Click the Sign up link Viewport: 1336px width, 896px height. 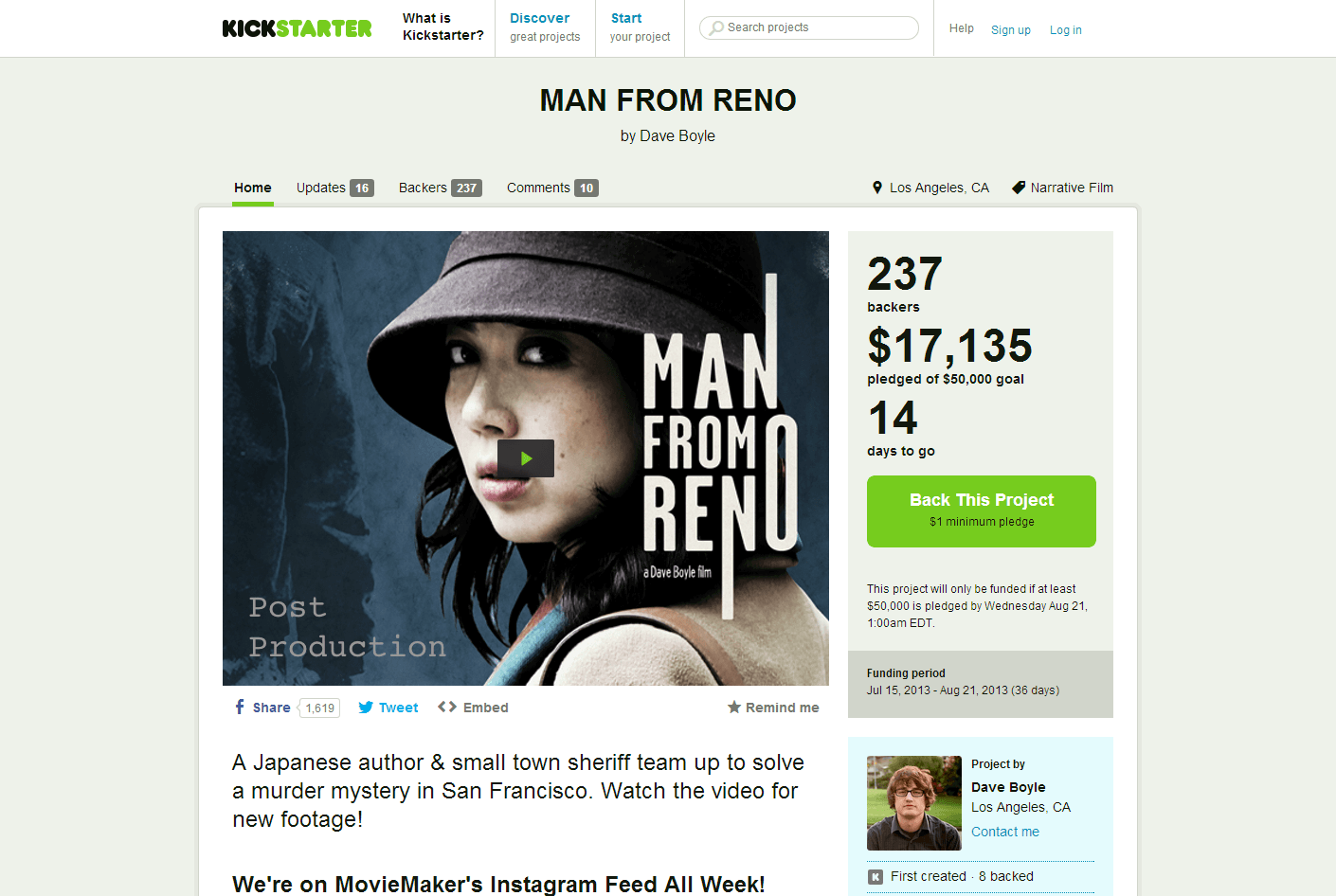1011,30
